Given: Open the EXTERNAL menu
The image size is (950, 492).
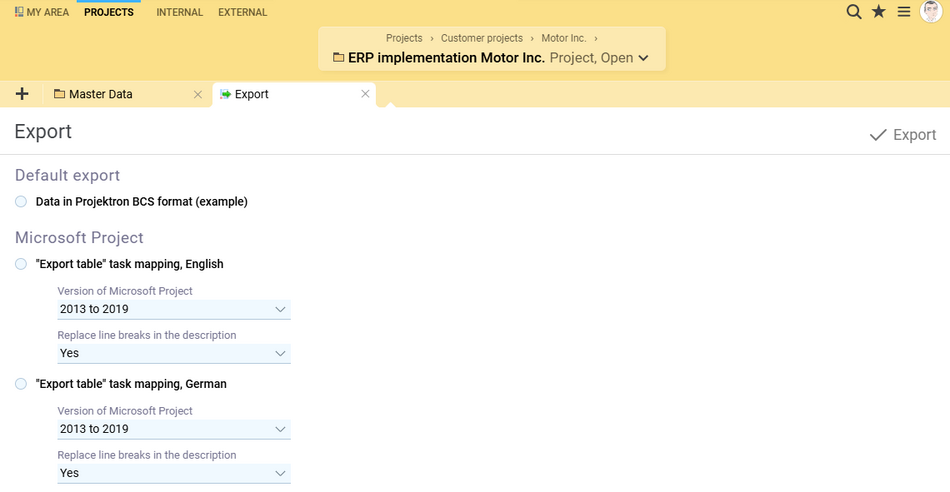Looking at the screenshot, I should point(242,12).
